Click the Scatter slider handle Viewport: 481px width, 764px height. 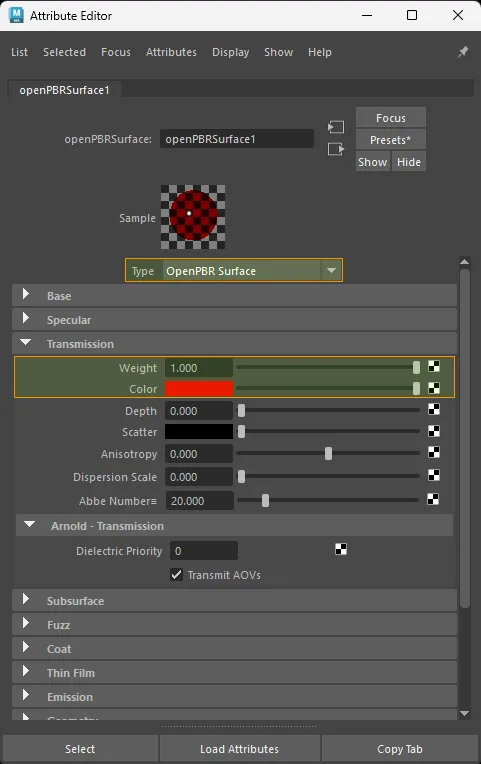[x=241, y=432]
